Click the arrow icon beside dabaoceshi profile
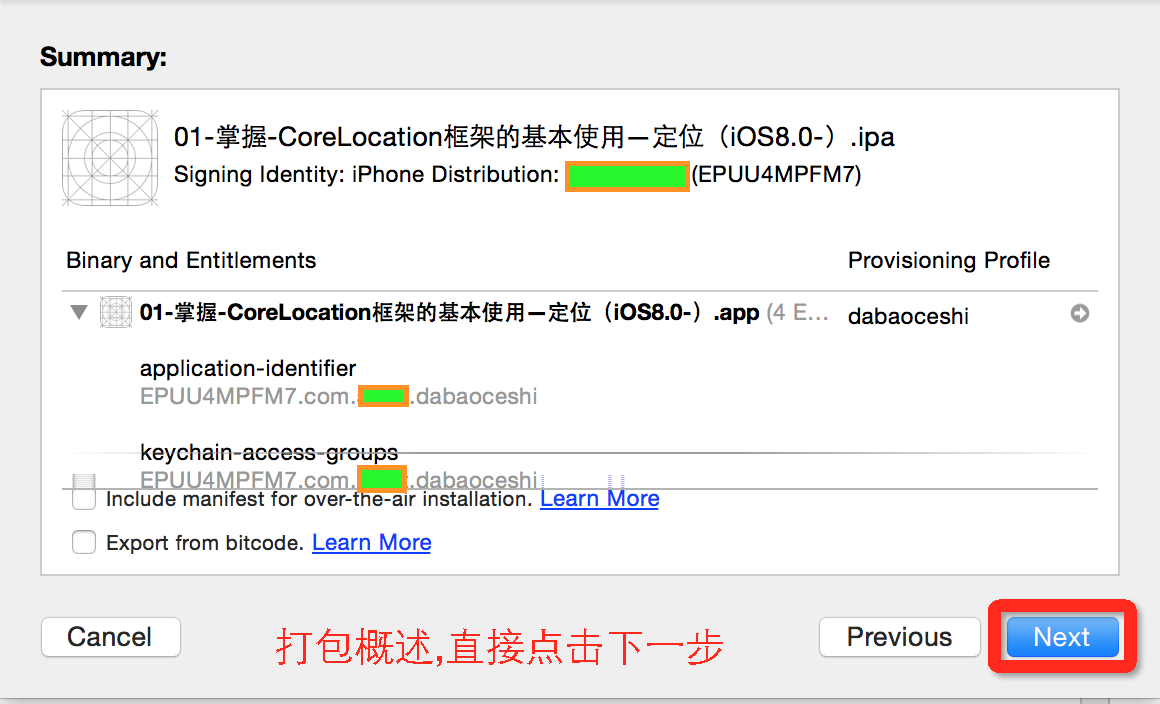 tap(1079, 314)
